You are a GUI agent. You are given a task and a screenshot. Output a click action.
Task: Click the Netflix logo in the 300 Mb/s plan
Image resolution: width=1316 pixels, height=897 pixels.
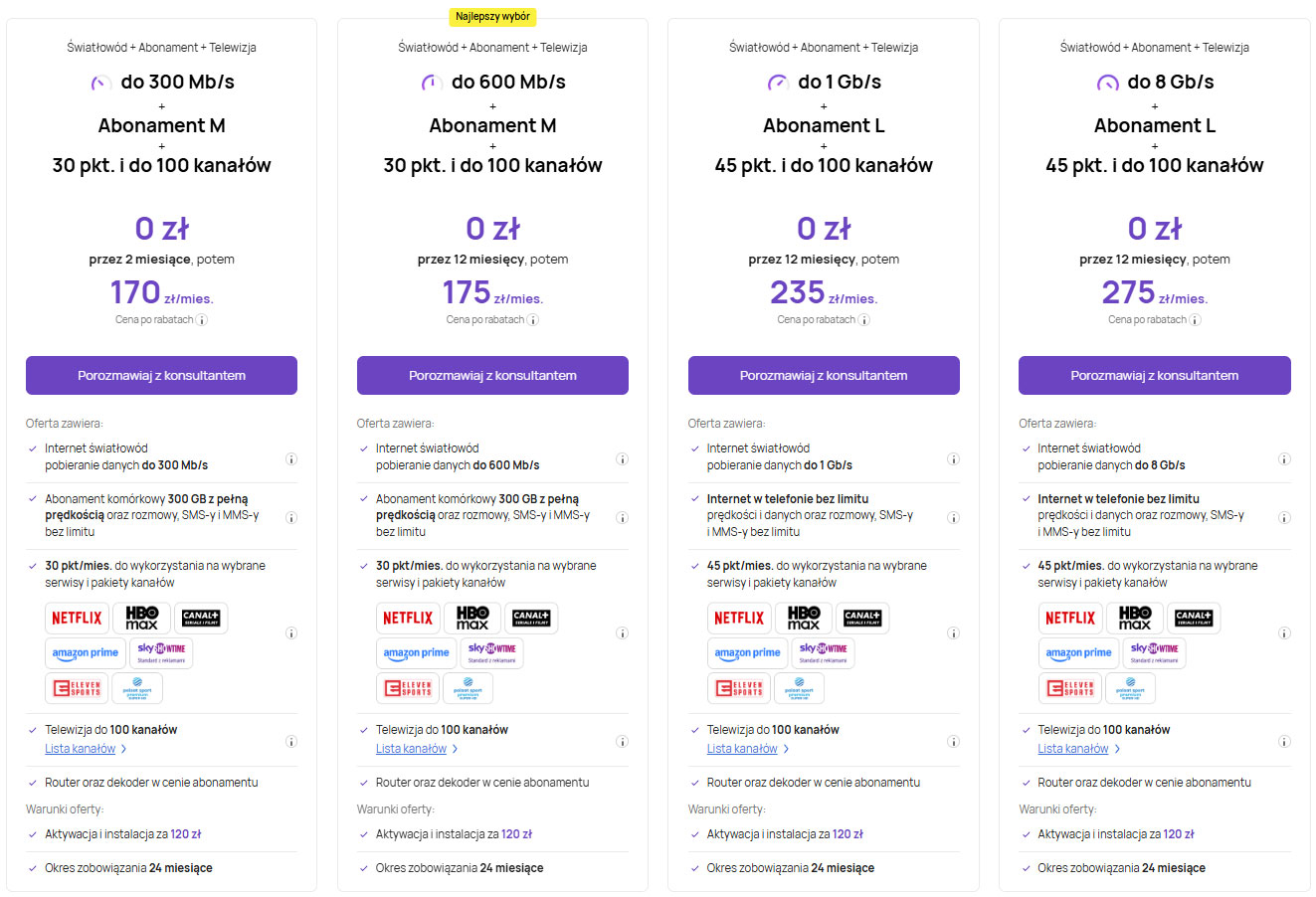(x=77, y=618)
